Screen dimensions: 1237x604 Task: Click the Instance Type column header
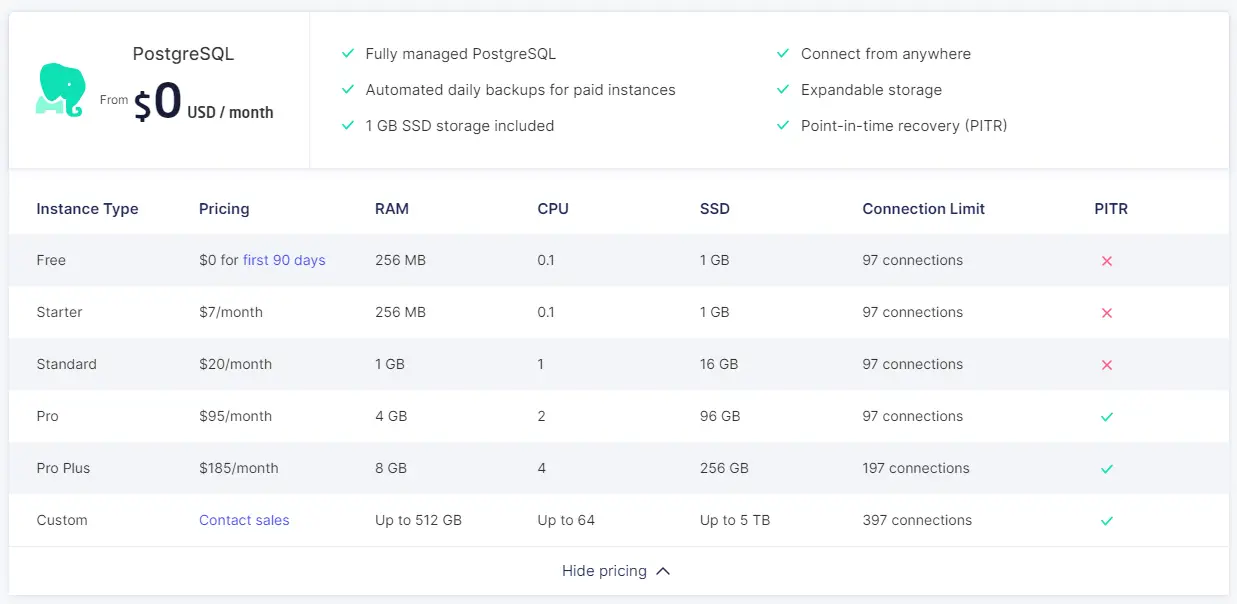(x=87, y=209)
